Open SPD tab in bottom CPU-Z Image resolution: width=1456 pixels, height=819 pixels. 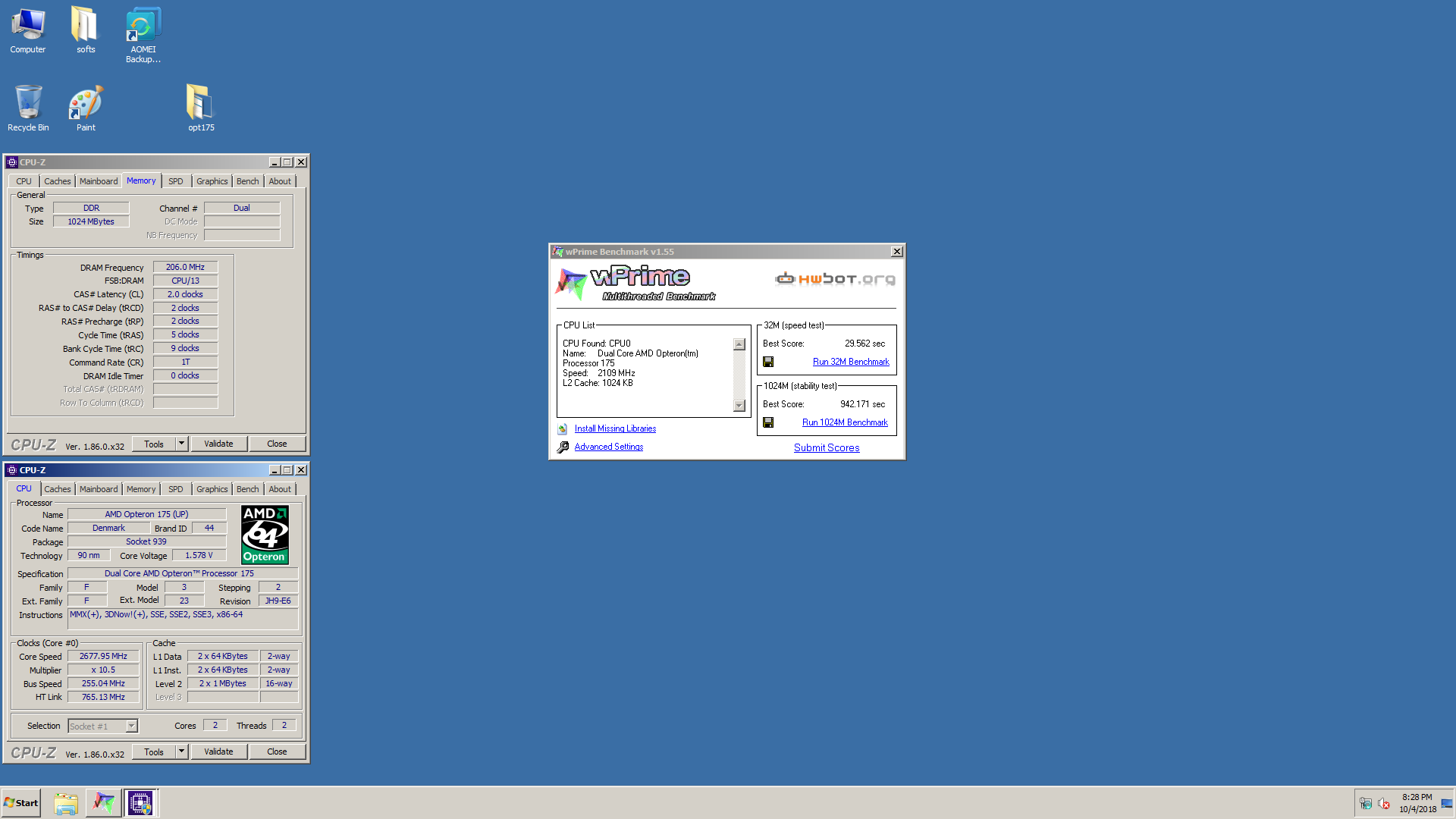175,489
